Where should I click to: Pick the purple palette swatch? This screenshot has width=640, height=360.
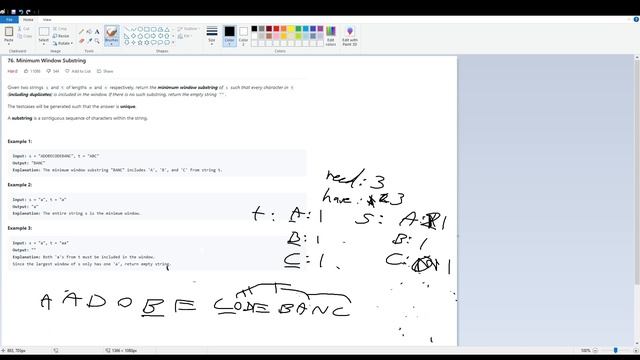click(x=320, y=29)
